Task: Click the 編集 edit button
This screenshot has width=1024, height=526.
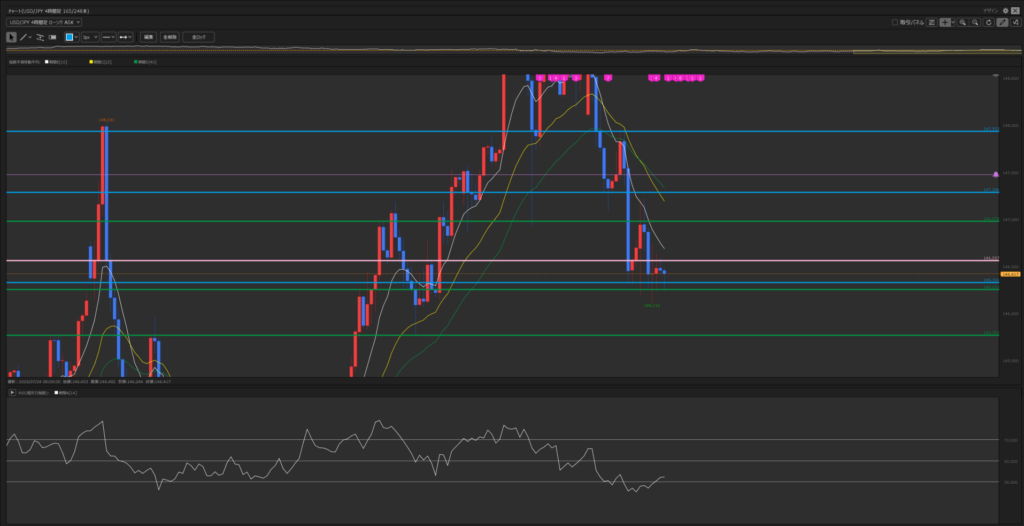Action: (x=148, y=37)
